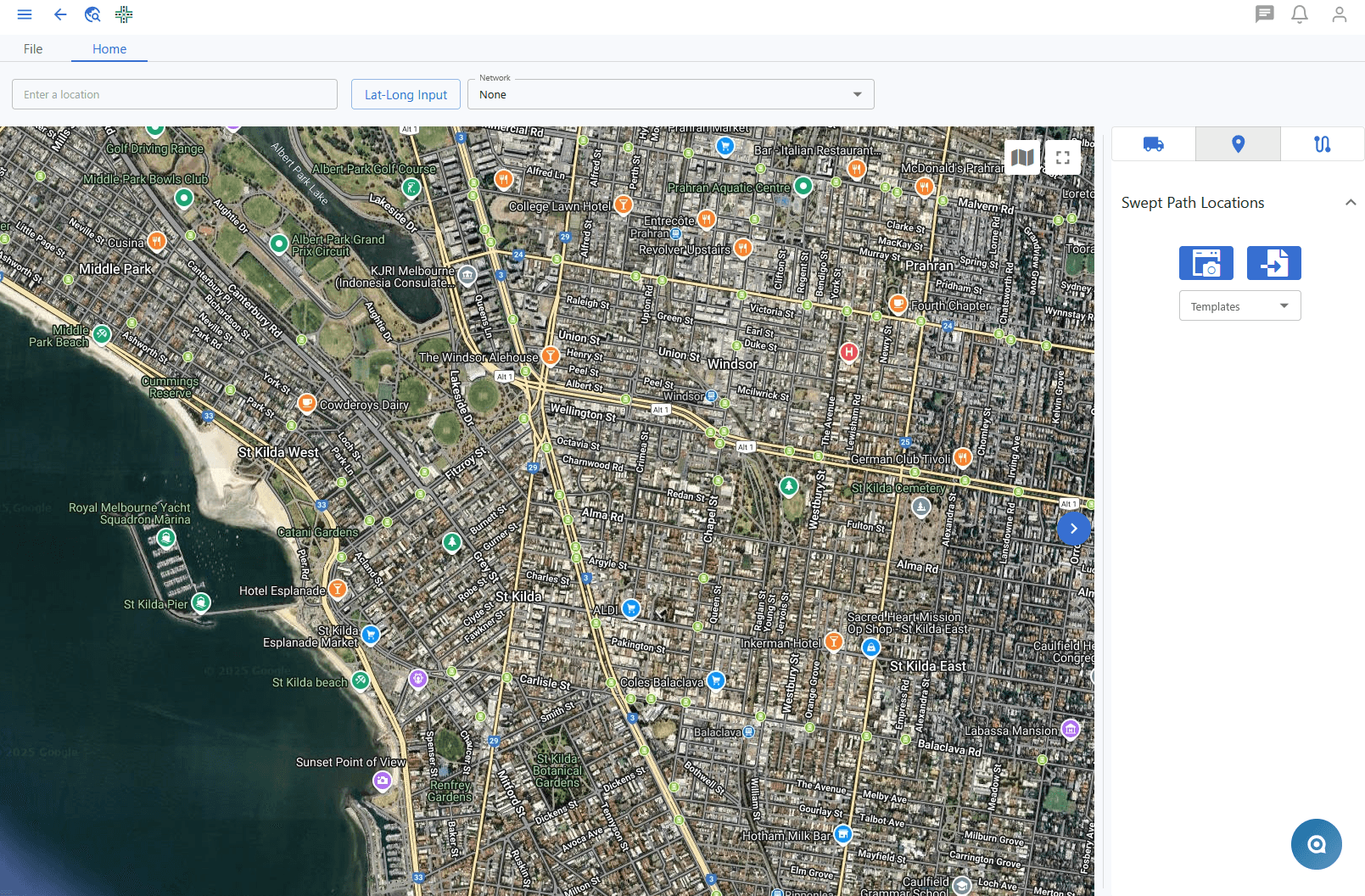
Task: Open the hamburger menu
Action: [x=25, y=14]
